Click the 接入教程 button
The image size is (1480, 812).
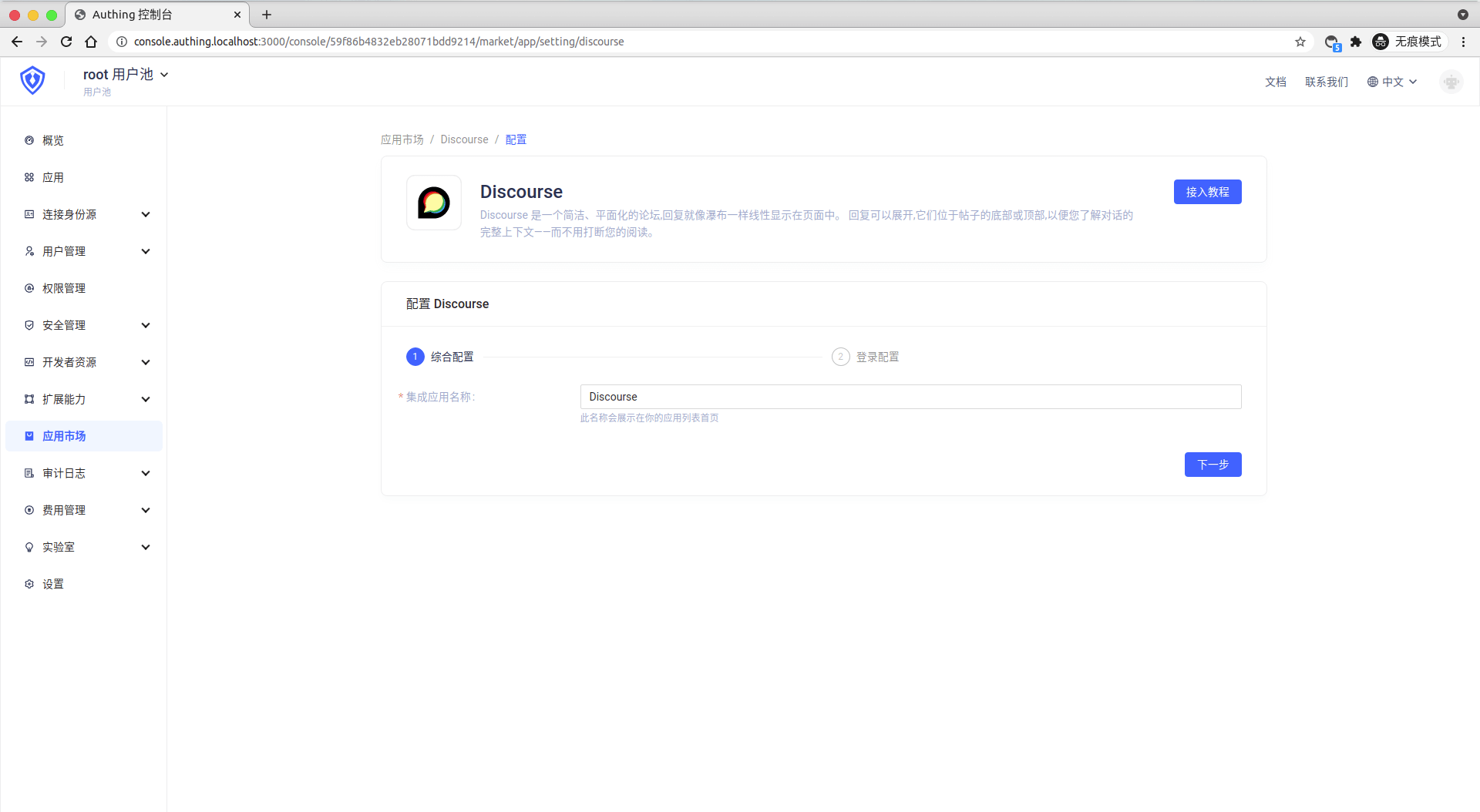1207,192
